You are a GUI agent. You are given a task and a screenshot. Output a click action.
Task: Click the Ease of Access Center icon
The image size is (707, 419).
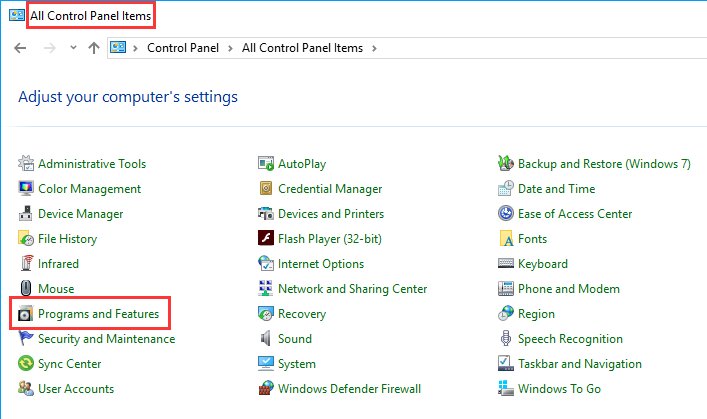click(x=505, y=213)
